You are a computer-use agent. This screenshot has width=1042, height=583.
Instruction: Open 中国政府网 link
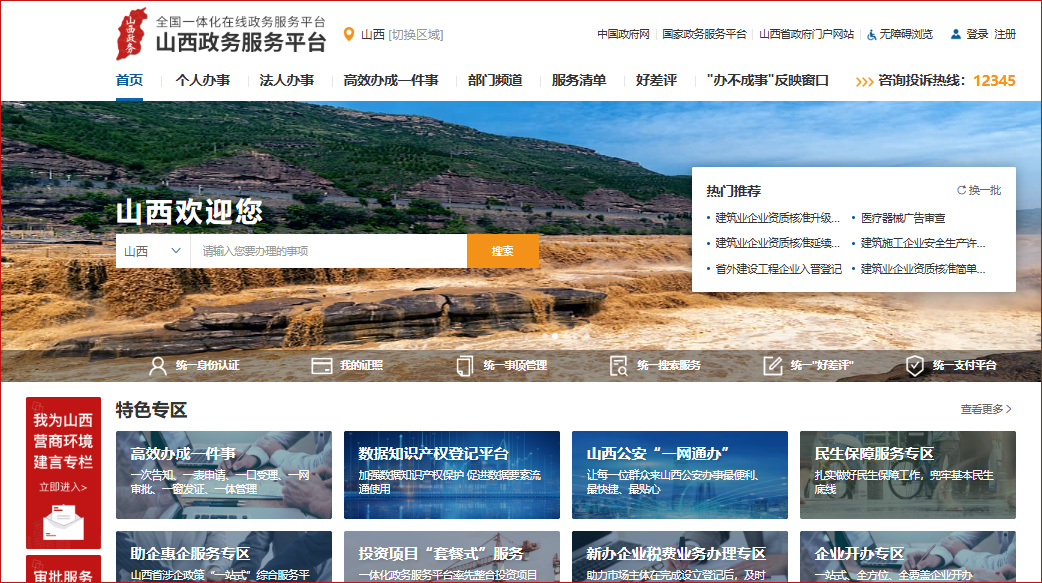pos(623,34)
